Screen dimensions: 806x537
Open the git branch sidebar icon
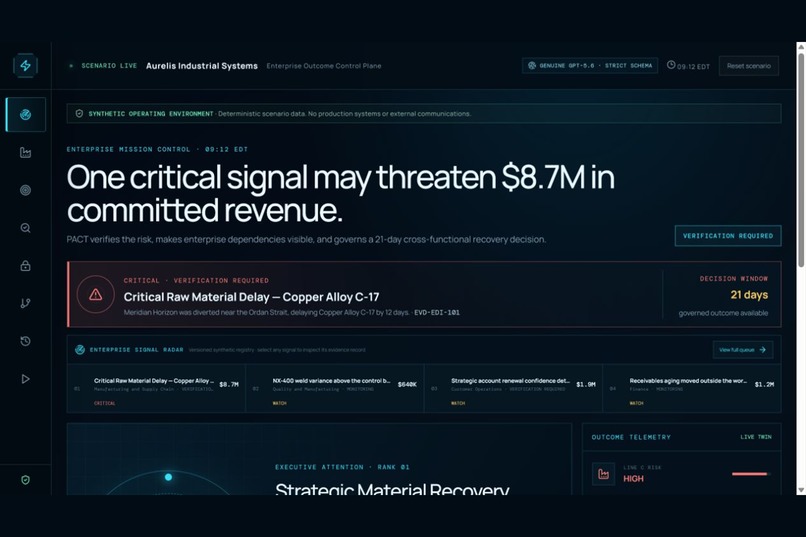(x=25, y=303)
